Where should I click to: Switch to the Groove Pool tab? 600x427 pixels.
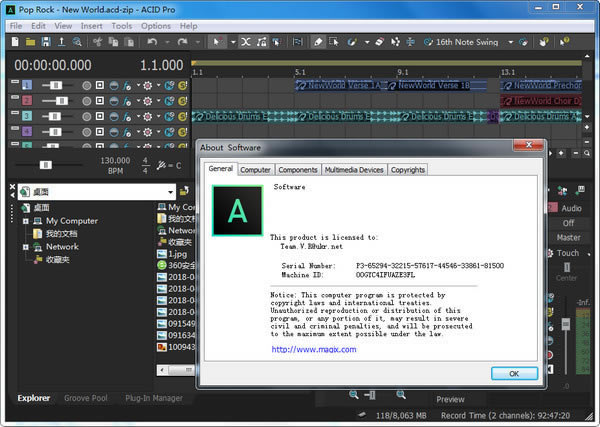[86, 398]
